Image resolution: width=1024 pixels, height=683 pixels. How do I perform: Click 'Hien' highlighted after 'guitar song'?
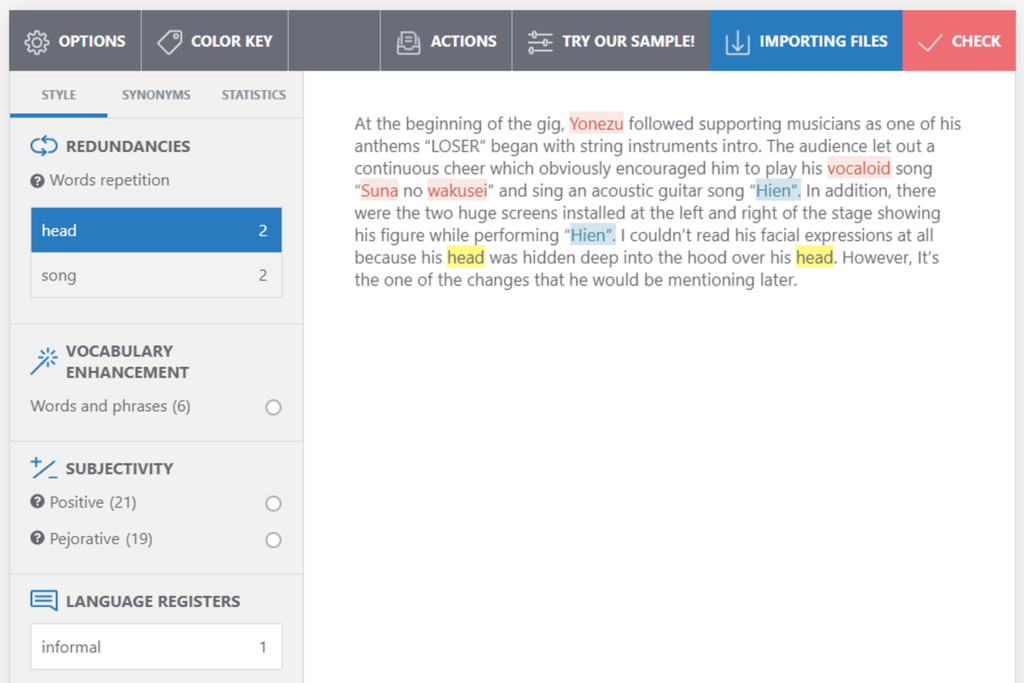point(777,191)
